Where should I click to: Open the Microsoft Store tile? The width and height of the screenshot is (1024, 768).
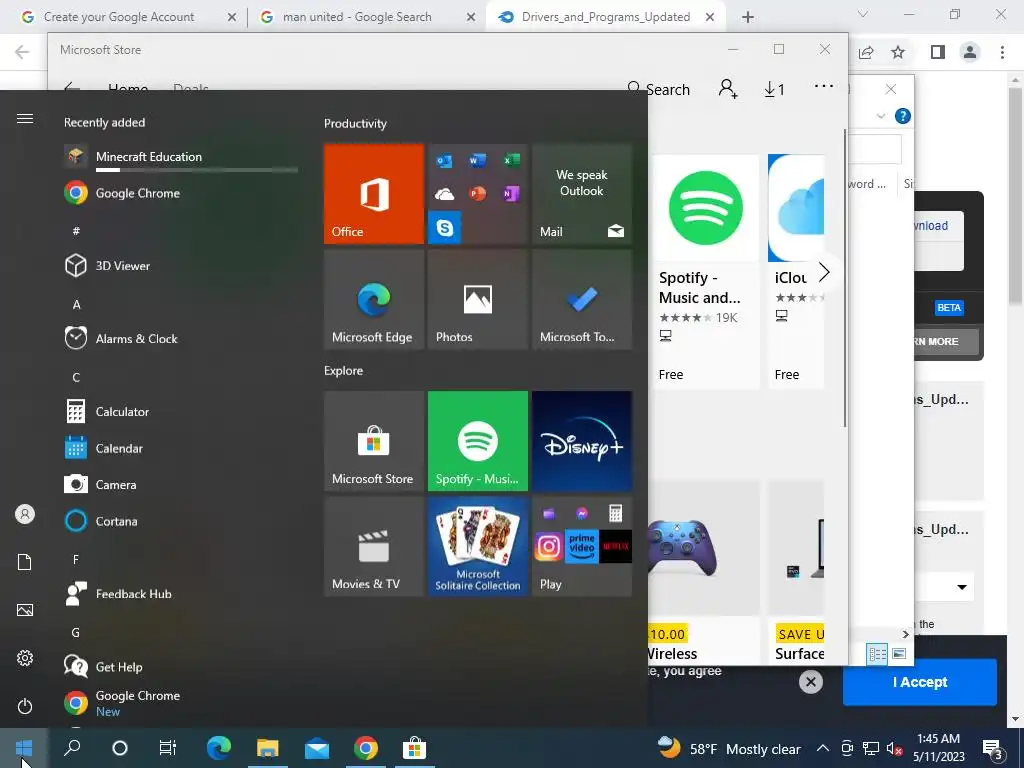[374, 441]
